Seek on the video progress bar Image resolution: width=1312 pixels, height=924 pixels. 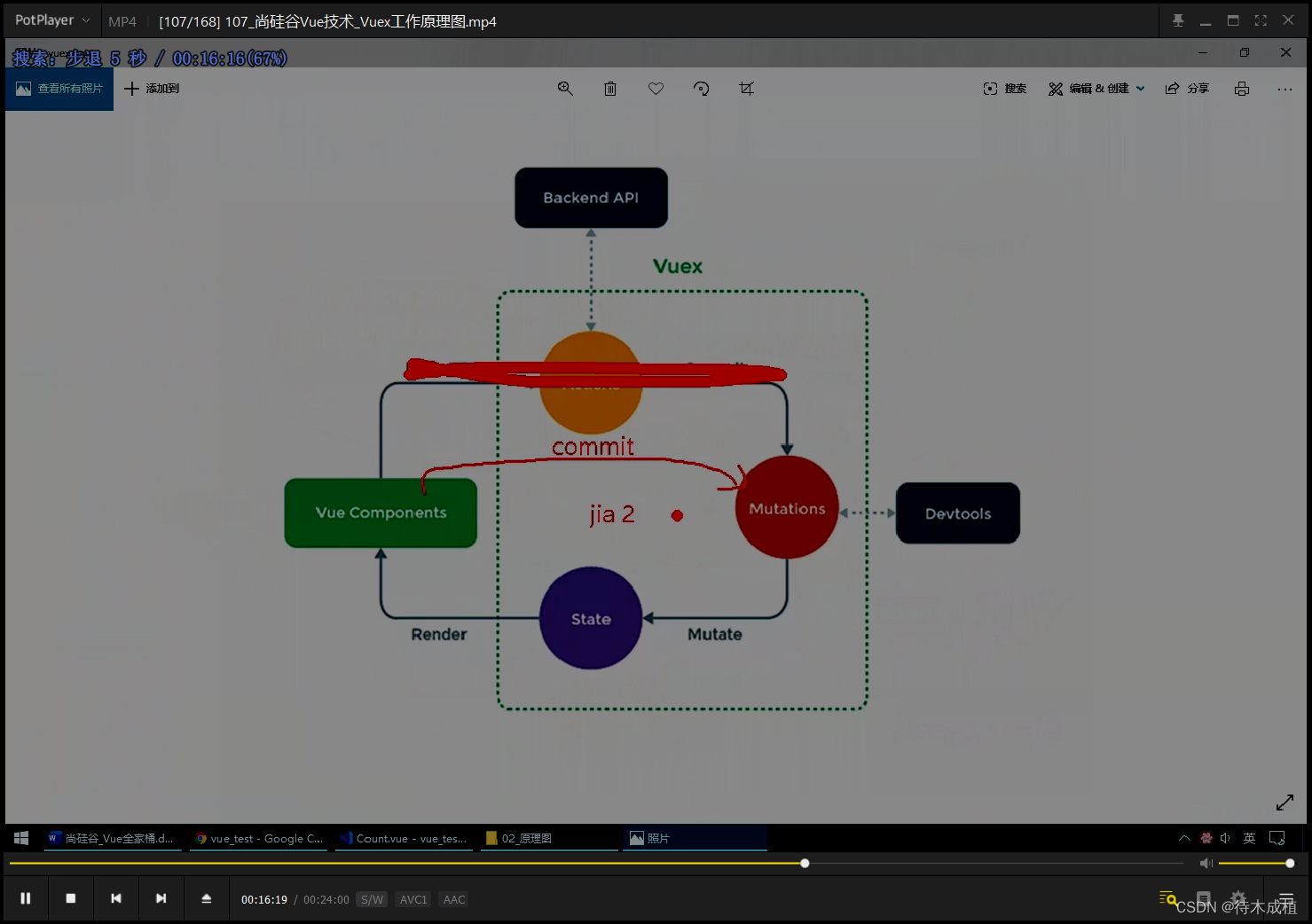[596, 863]
